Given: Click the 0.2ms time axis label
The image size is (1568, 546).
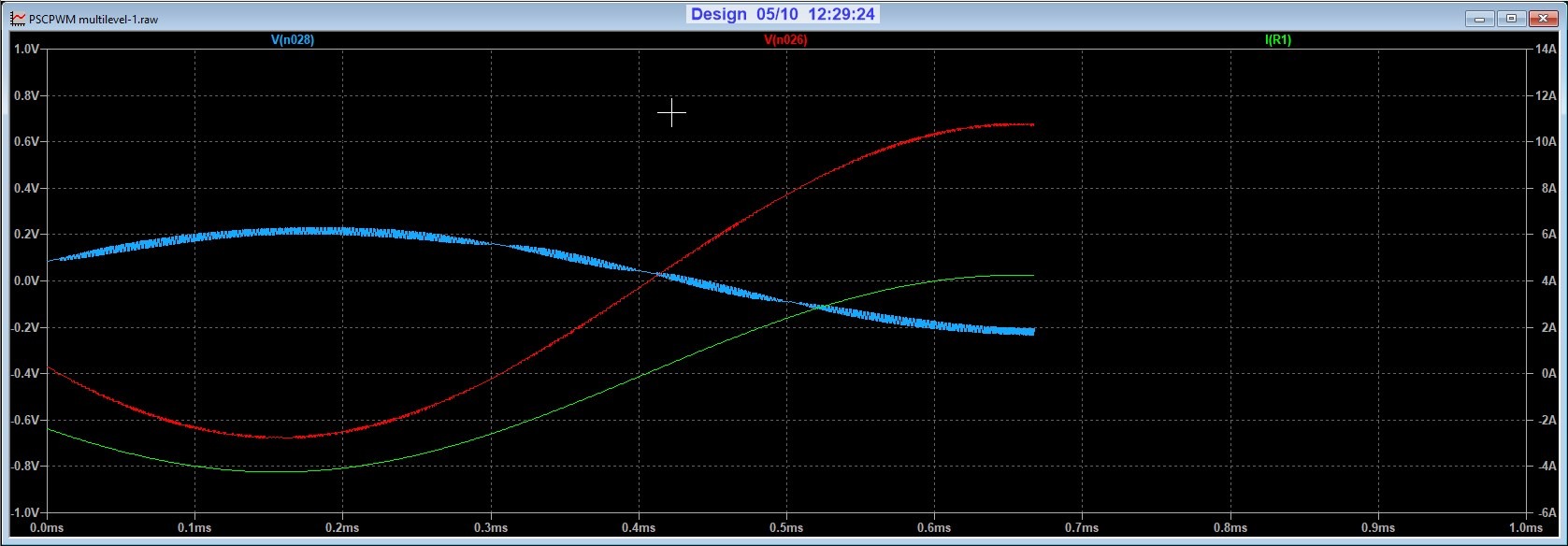Looking at the screenshot, I should pos(342,528).
